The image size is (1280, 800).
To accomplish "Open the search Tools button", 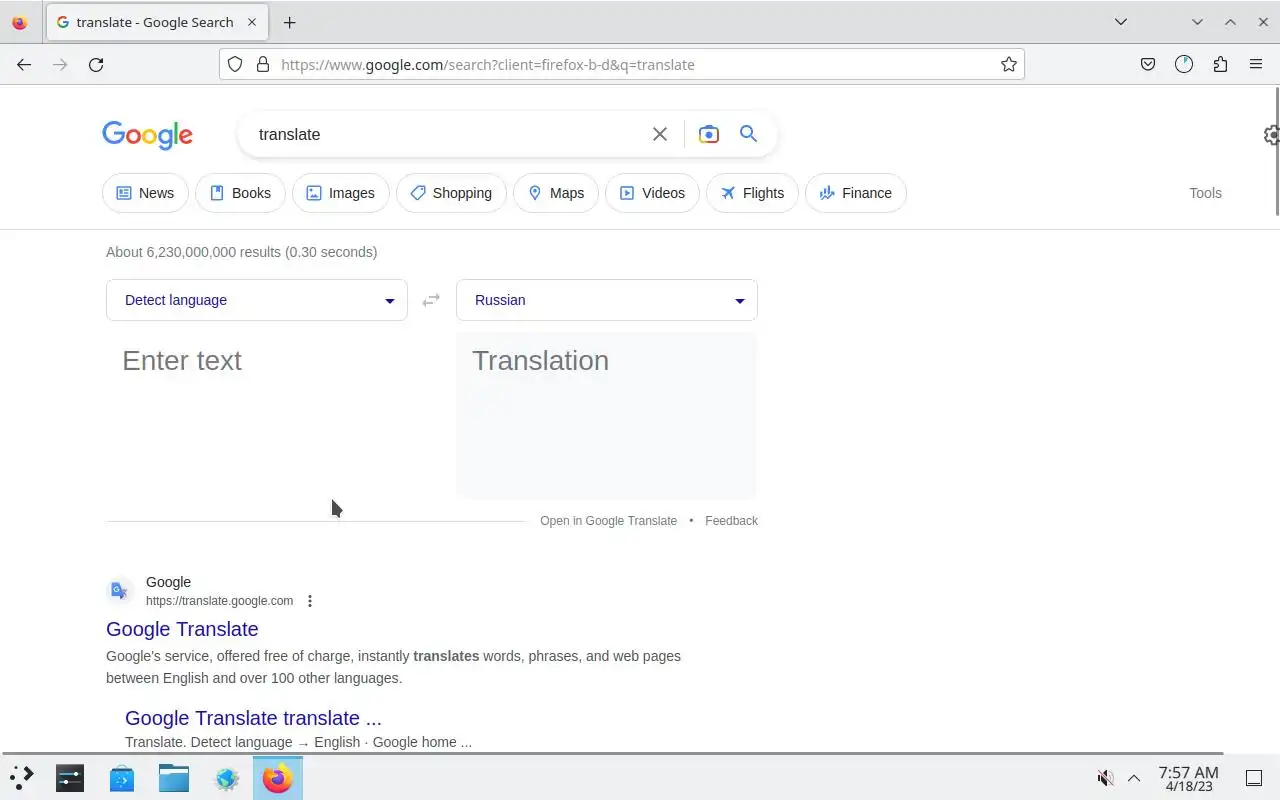I will pyautogui.click(x=1205, y=193).
